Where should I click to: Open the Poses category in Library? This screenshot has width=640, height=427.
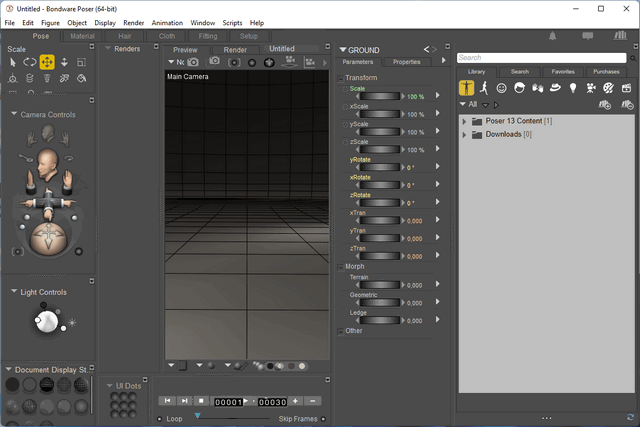point(484,88)
